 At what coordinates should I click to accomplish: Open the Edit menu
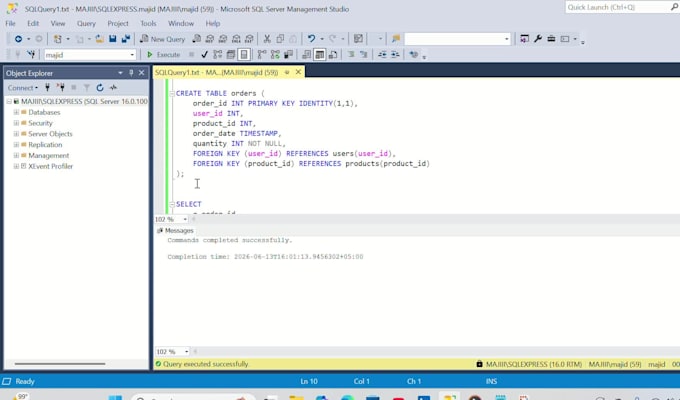pyautogui.click(x=33, y=23)
